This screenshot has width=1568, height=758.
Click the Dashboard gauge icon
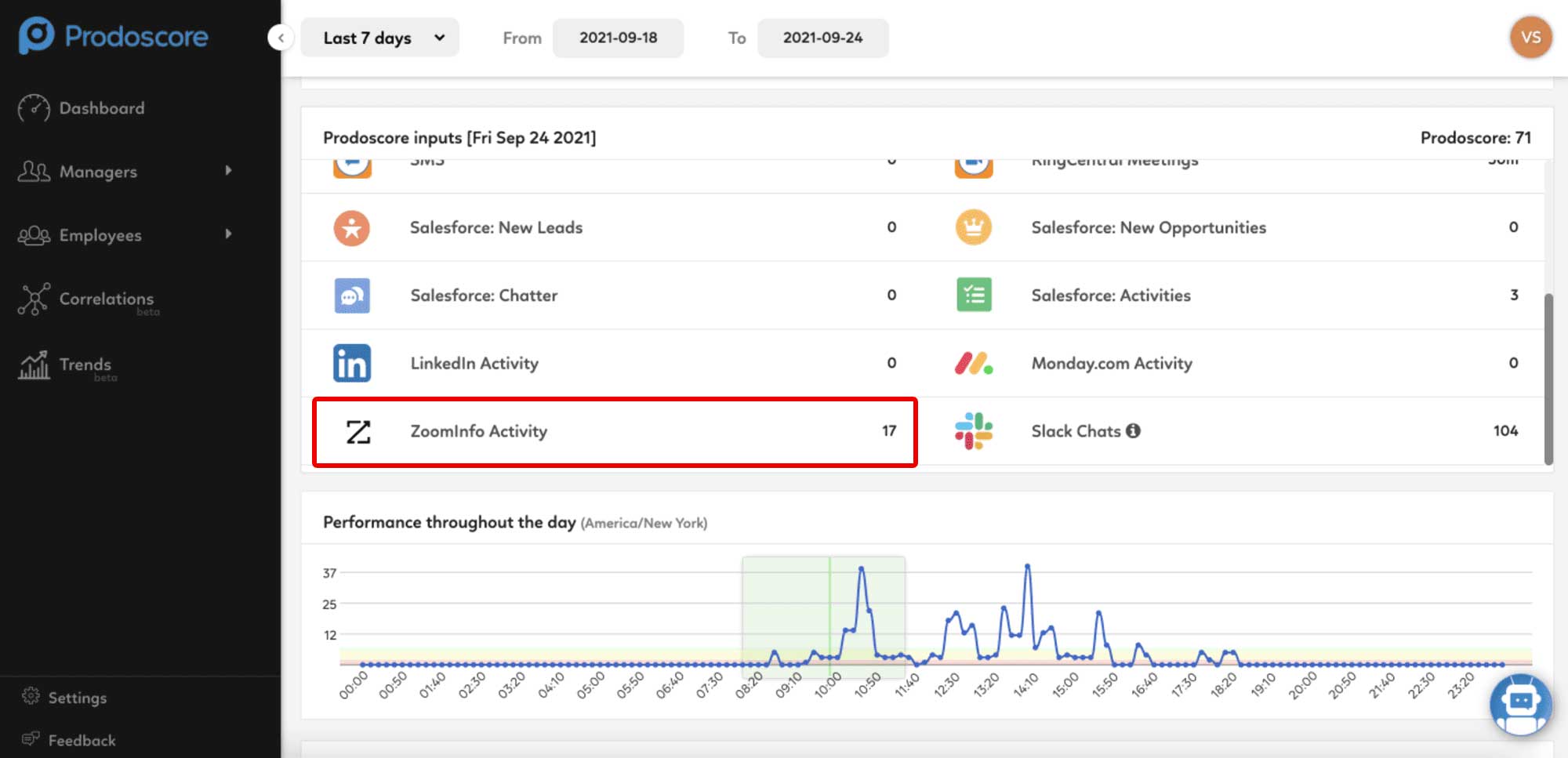(x=34, y=108)
